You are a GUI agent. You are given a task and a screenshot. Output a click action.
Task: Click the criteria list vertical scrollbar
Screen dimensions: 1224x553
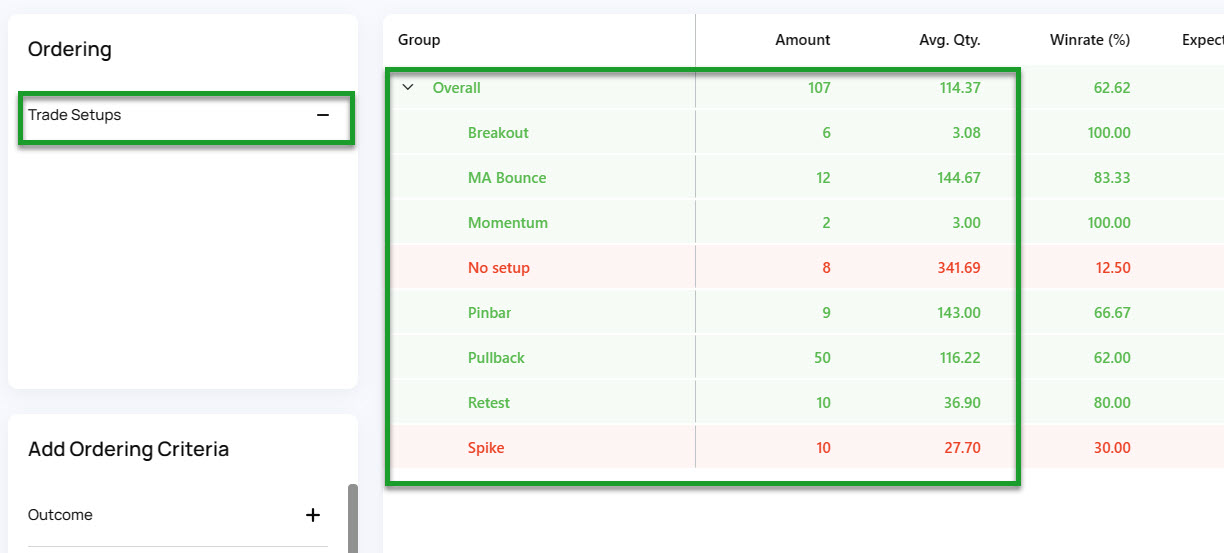[x=352, y=518]
